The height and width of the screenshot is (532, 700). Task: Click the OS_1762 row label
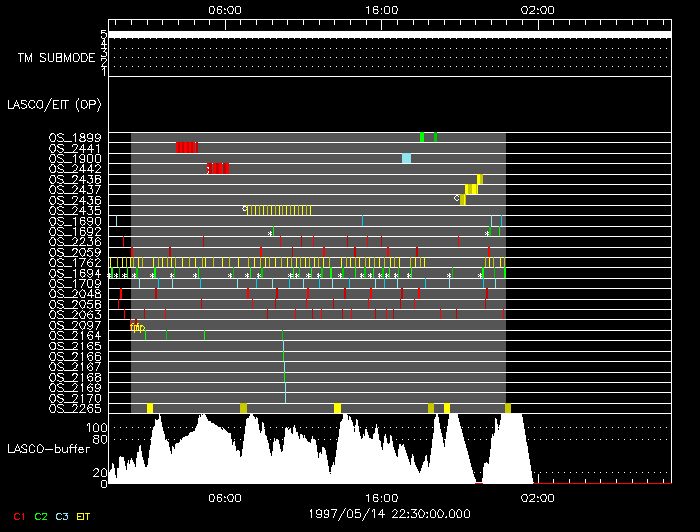75,262
